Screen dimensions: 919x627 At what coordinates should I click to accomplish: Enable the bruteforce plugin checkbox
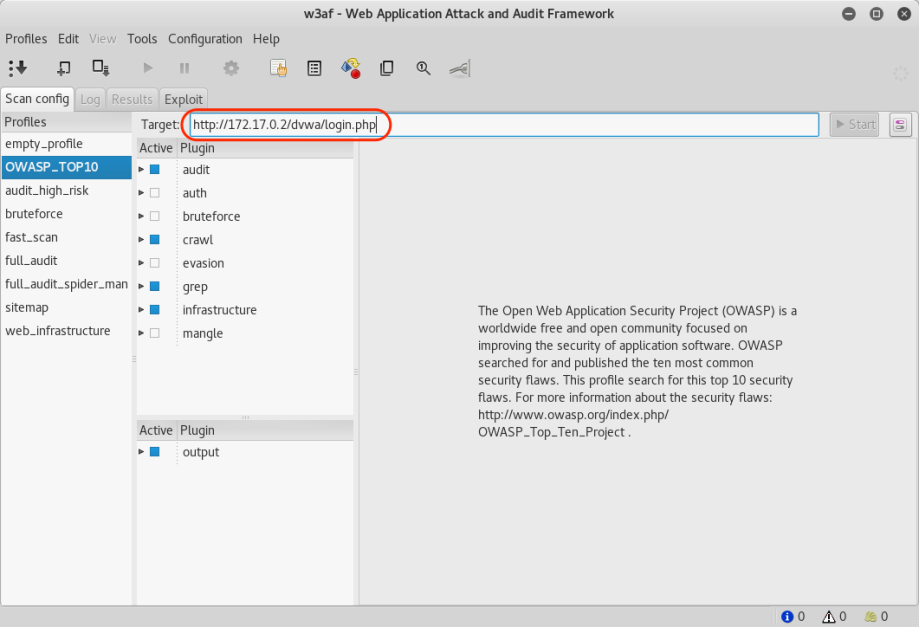pyautogui.click(x=155, y=216)
